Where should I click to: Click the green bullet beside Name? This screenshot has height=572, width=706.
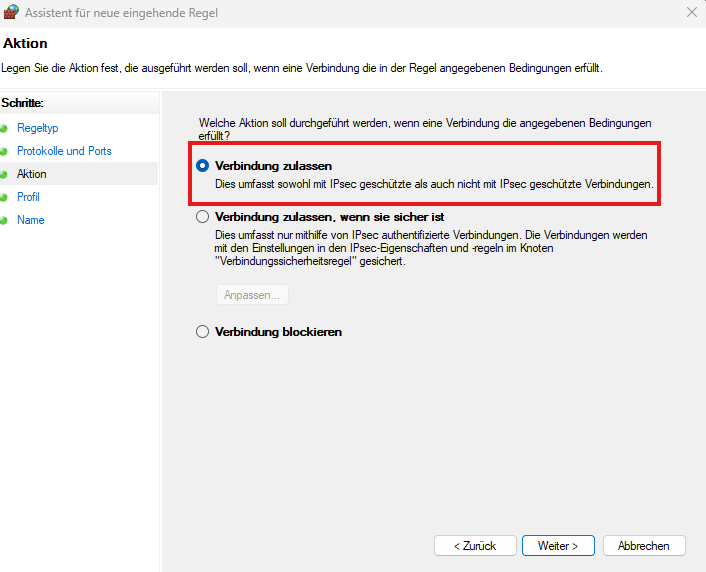coord(4,220)
